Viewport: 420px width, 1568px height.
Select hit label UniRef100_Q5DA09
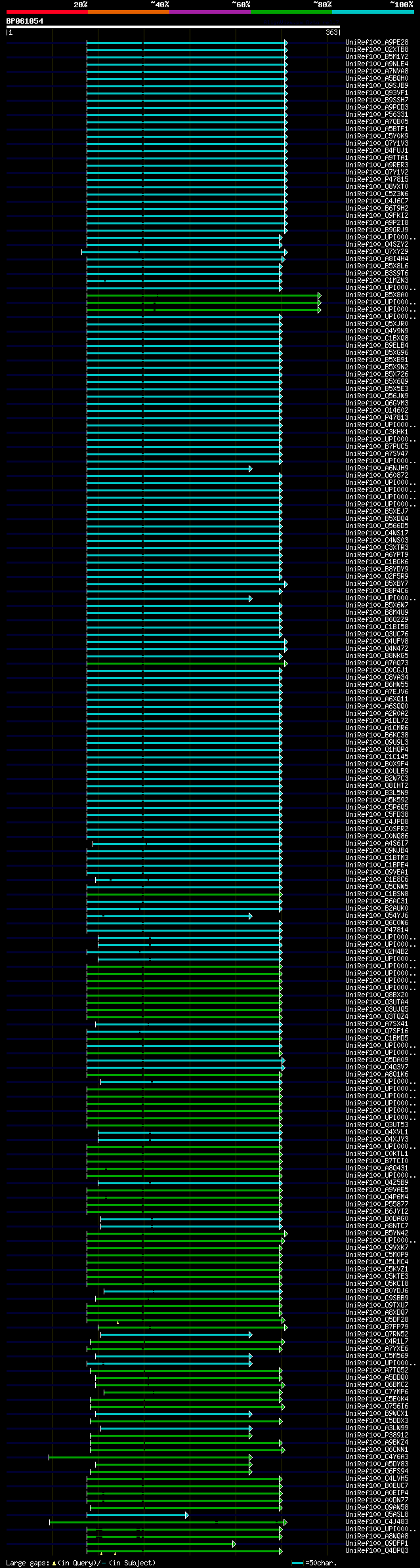point(377,1060)
